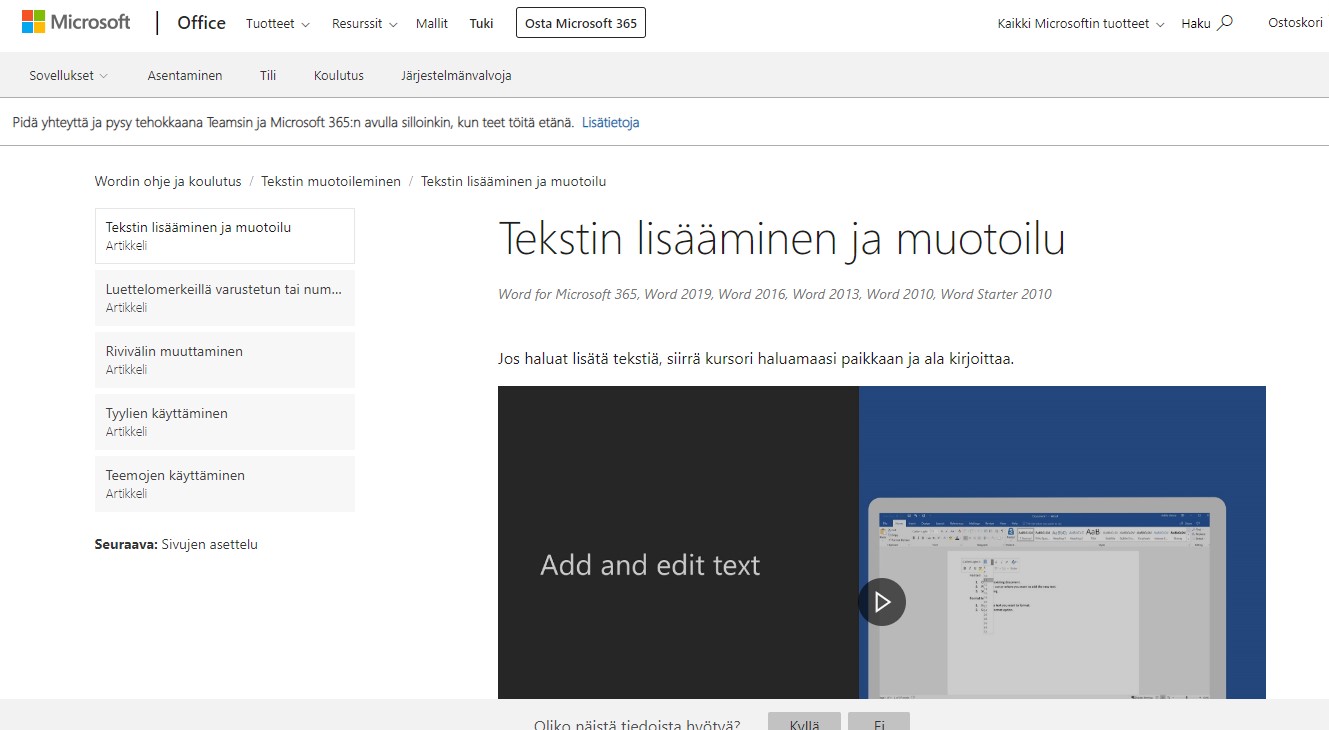Click the Word versions applies-to text

(775, 294)
